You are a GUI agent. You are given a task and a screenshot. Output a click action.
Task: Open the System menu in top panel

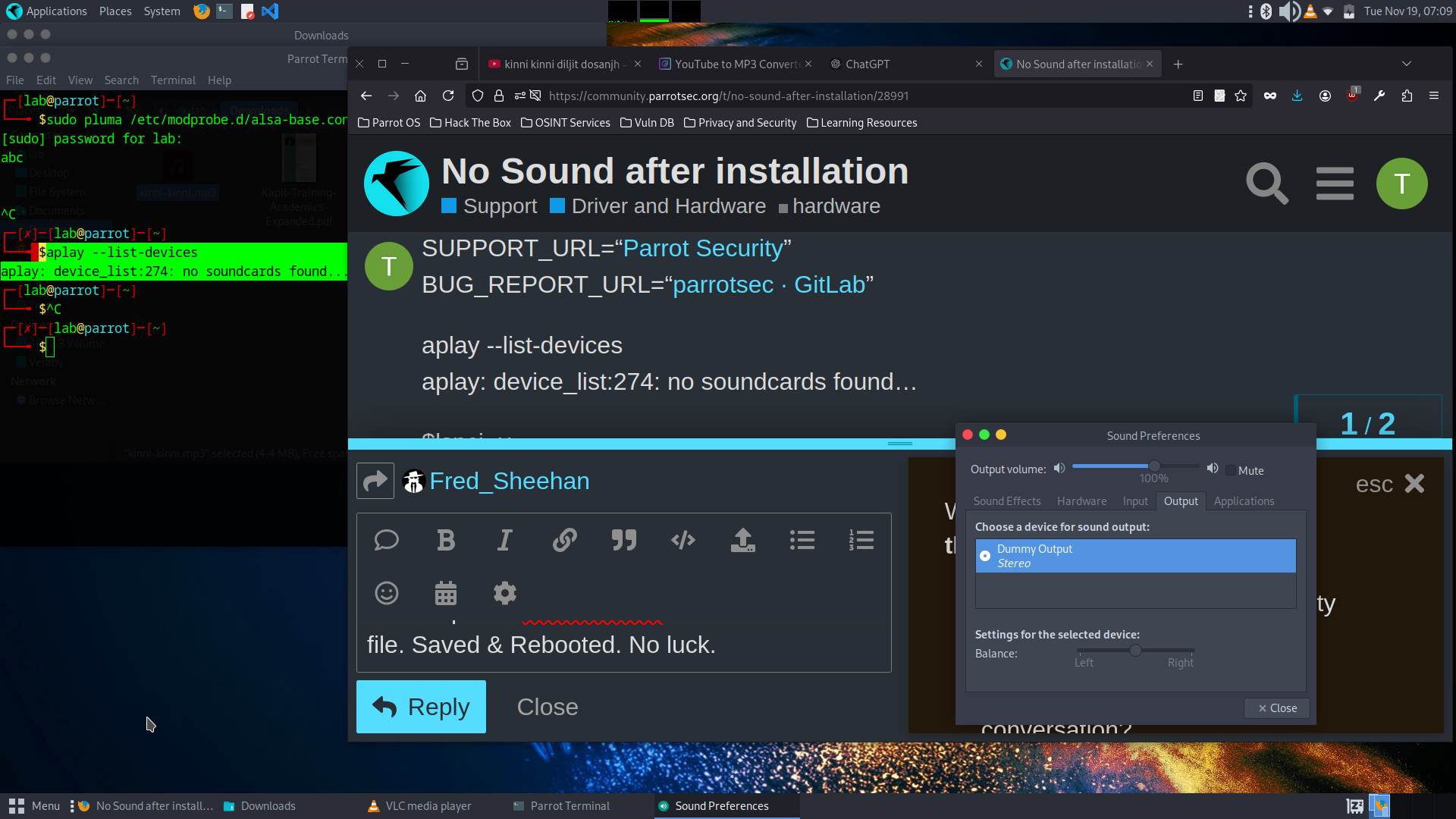point(162,11)
